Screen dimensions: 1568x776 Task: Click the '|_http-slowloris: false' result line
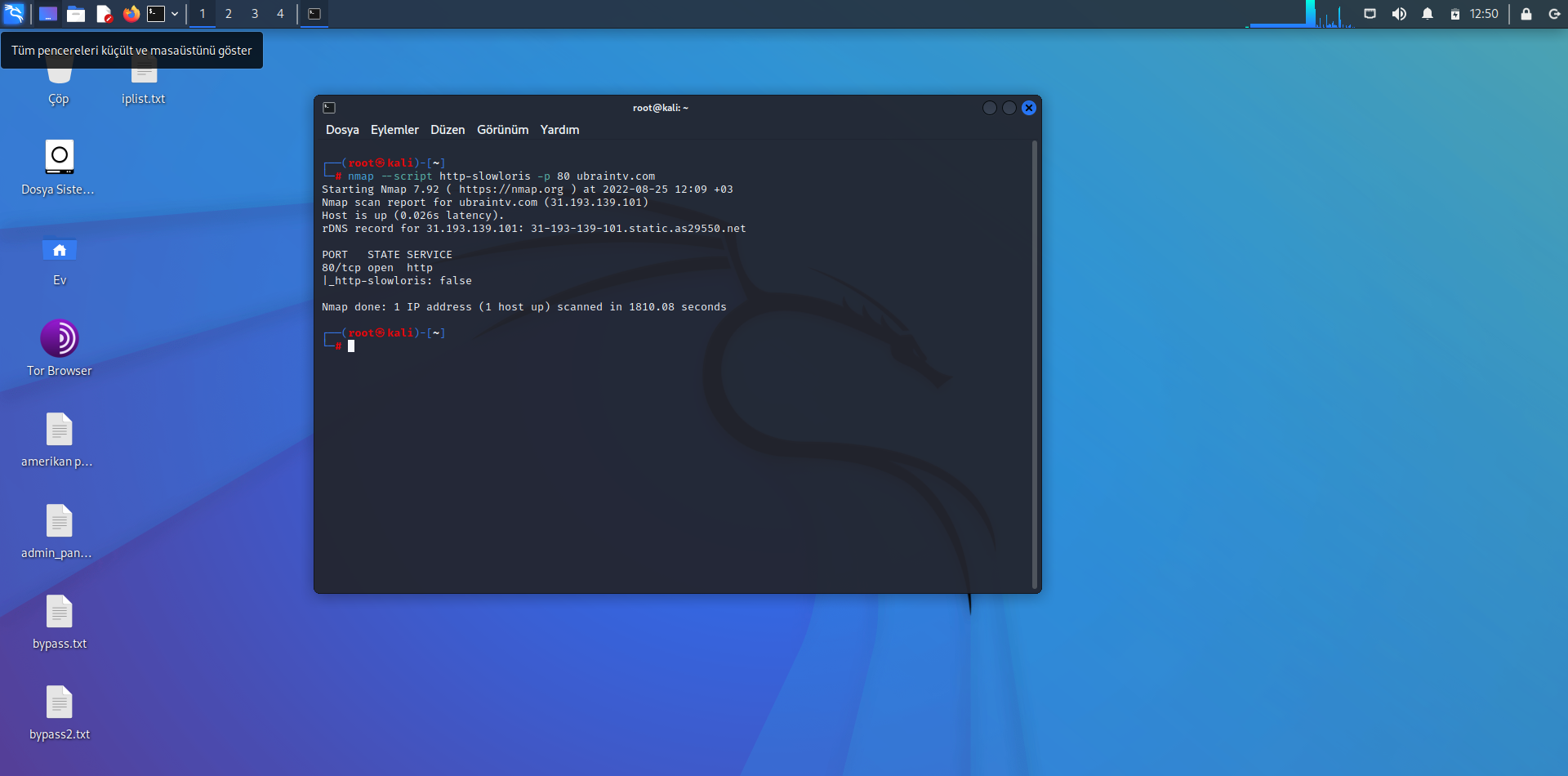tap(397, 281)
